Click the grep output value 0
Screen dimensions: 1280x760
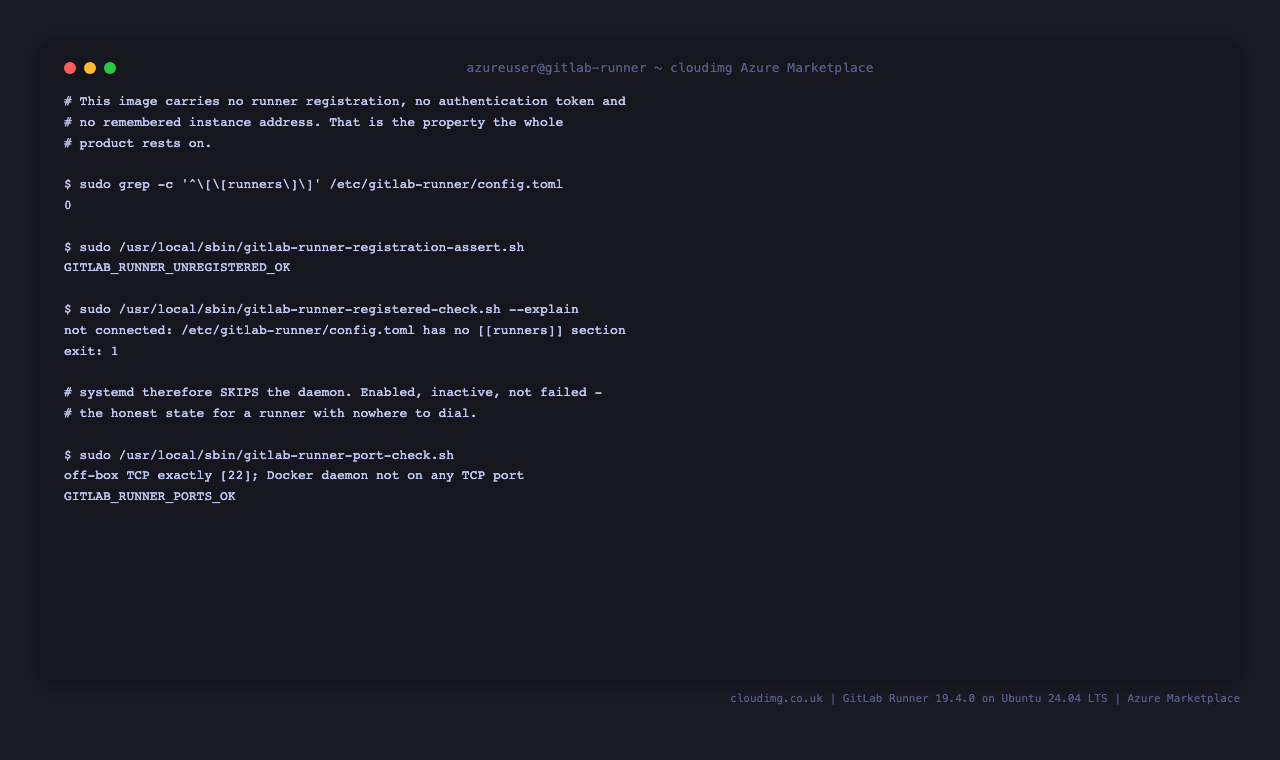(68, 205)
